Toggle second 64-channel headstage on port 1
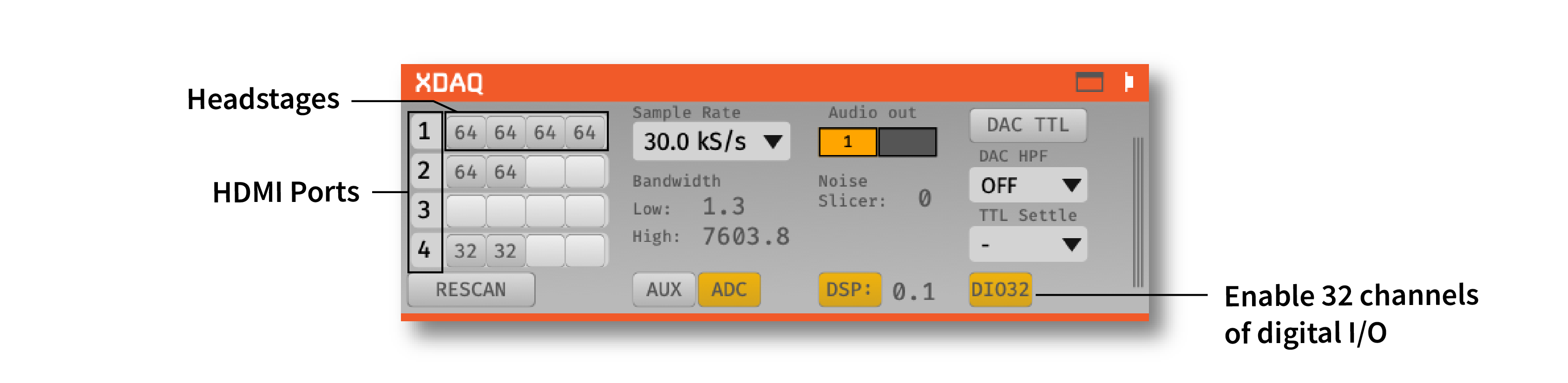 tap(505, 132)
